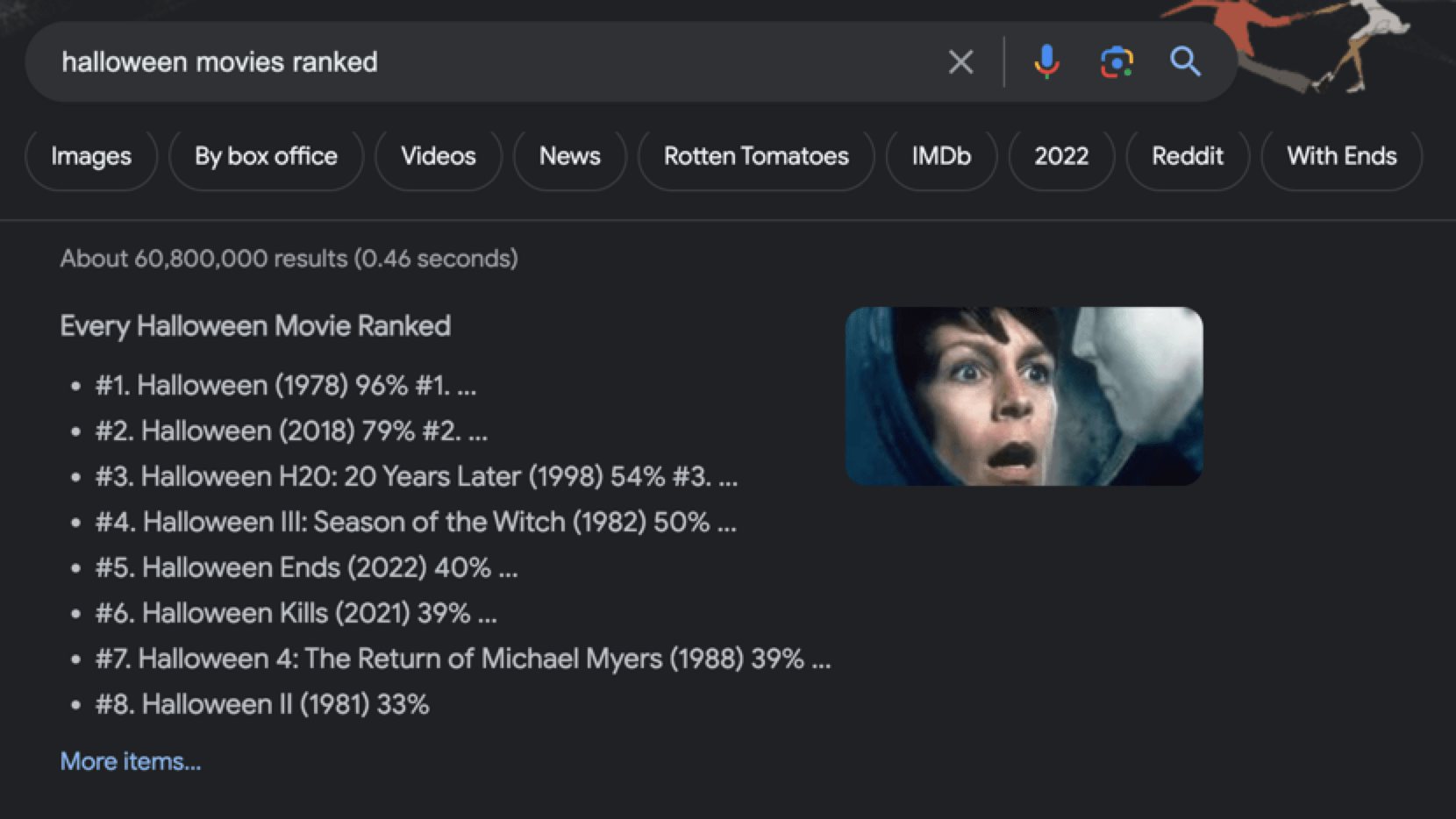Filter results By box office
The image size is (1456, 819).
click(x=266, y=156)
